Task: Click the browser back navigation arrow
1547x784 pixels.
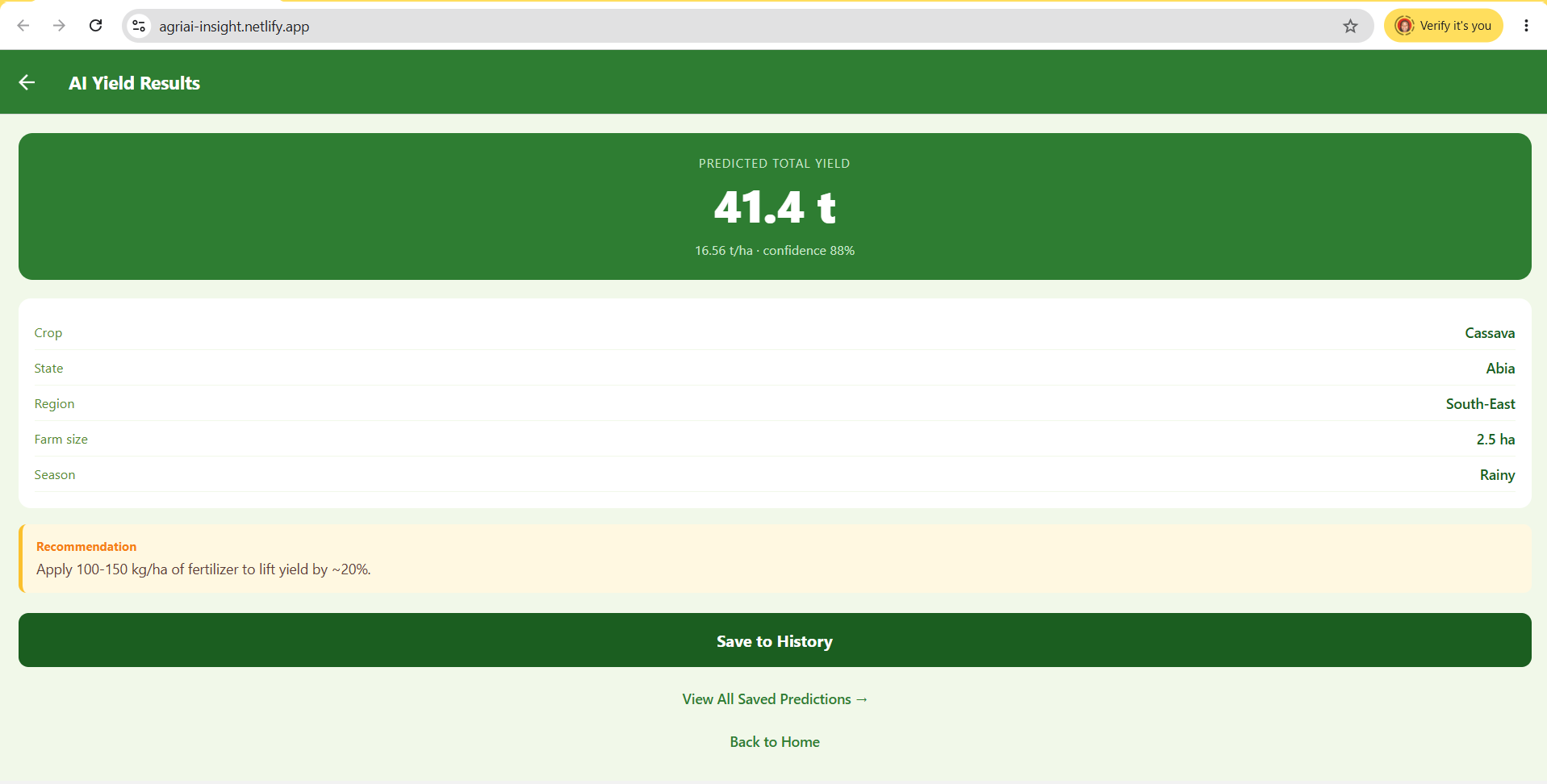Action: point(23,26)
